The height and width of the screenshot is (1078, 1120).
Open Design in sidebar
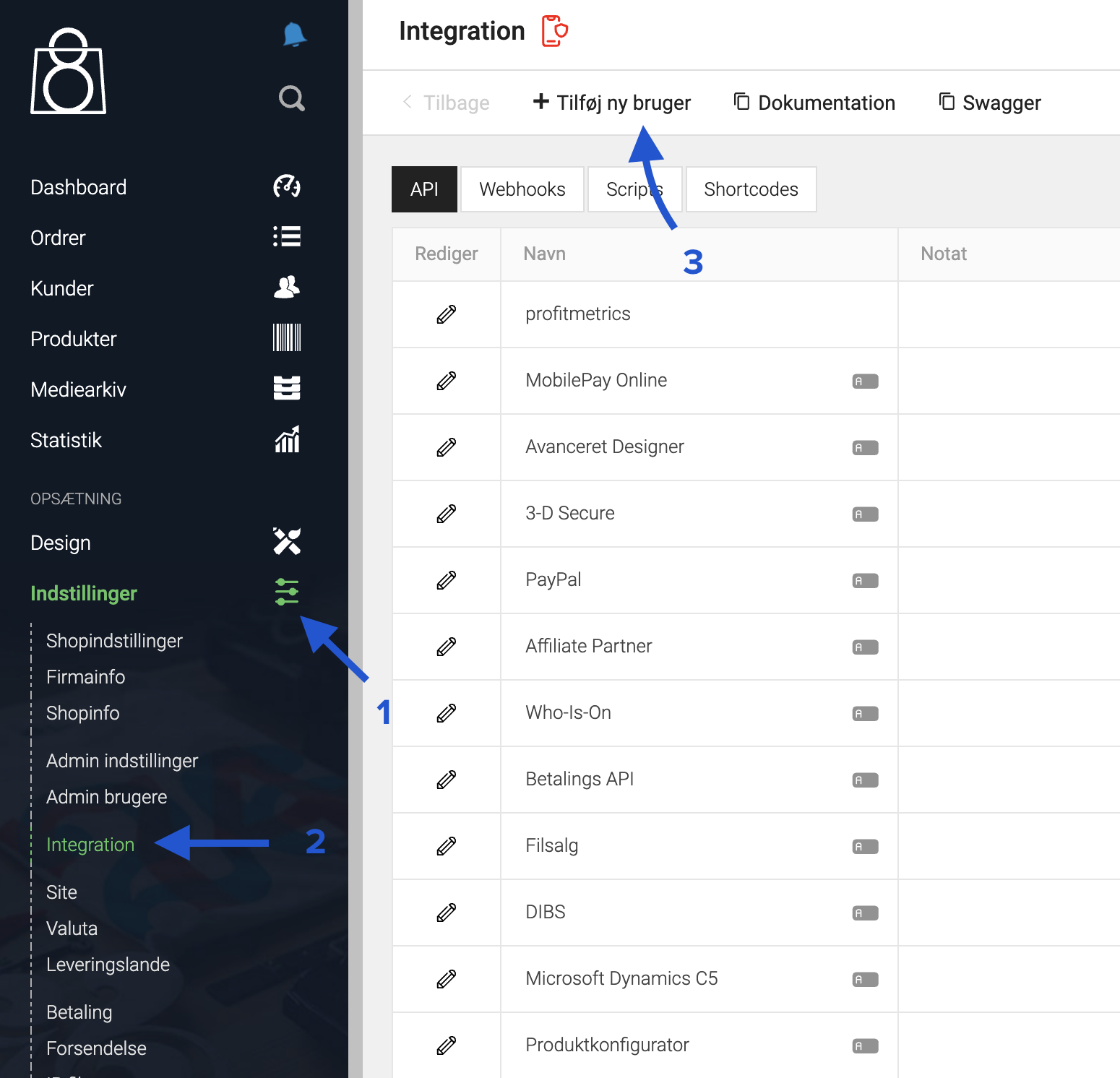pyautogui.click(x=61, y=543)
